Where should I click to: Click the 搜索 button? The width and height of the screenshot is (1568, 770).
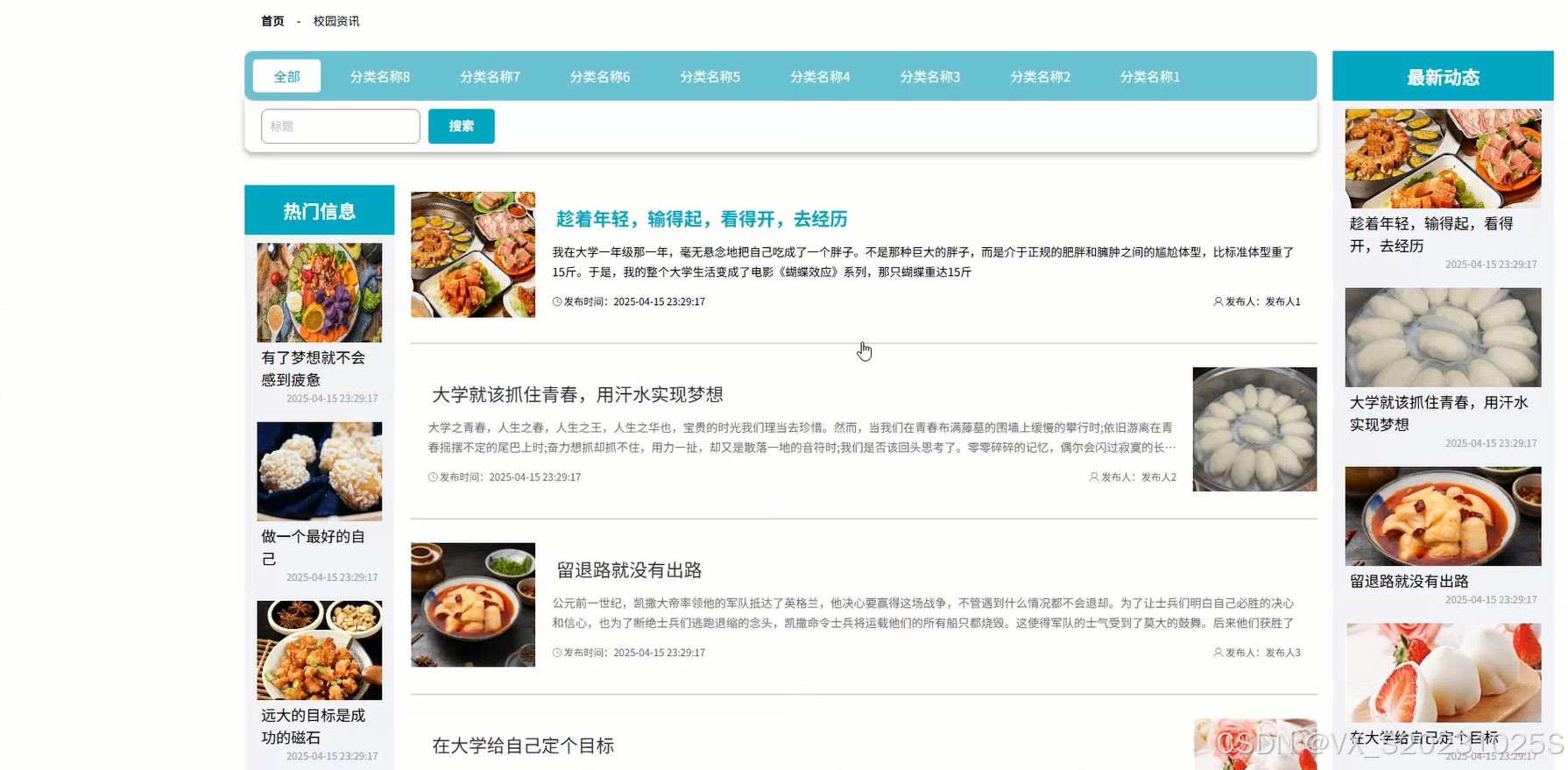(x=462, y=126)
